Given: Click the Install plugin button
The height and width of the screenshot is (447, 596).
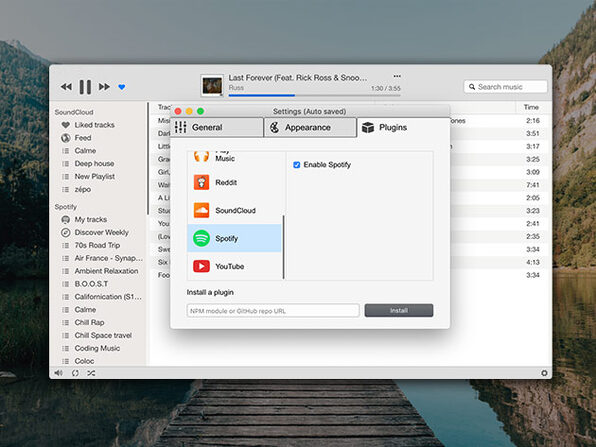Looking at the screenshot, I should (399, 311).
